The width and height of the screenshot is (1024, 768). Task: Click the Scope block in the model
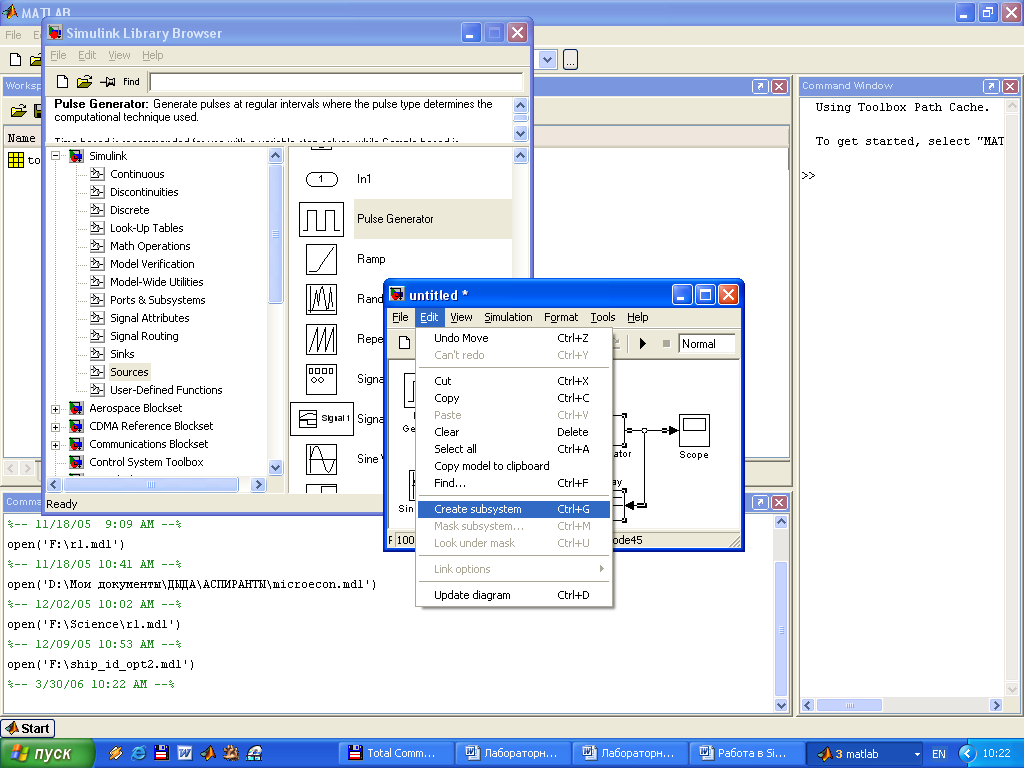tap(694, 430)
